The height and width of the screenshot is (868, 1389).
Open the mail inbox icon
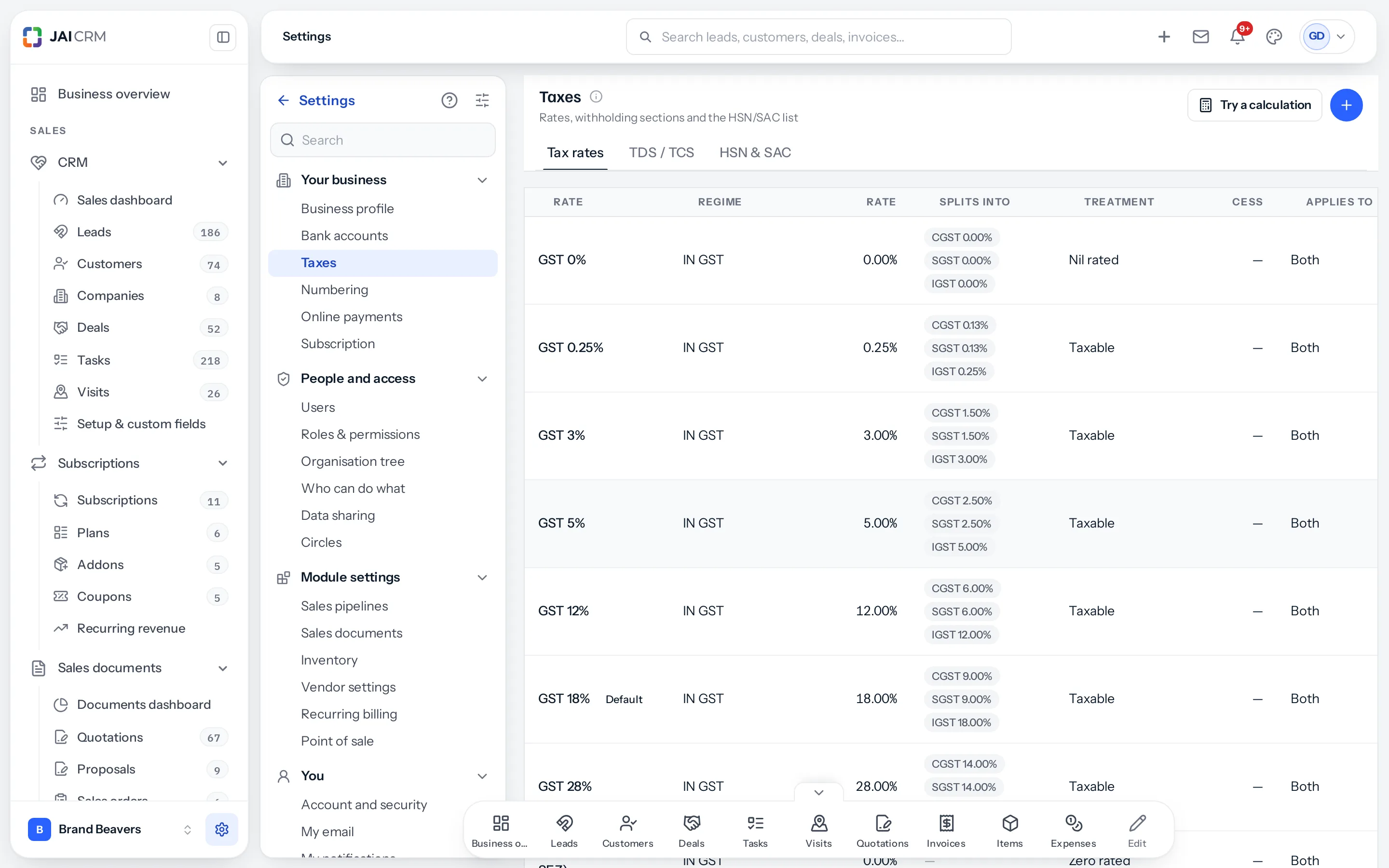1200,37
